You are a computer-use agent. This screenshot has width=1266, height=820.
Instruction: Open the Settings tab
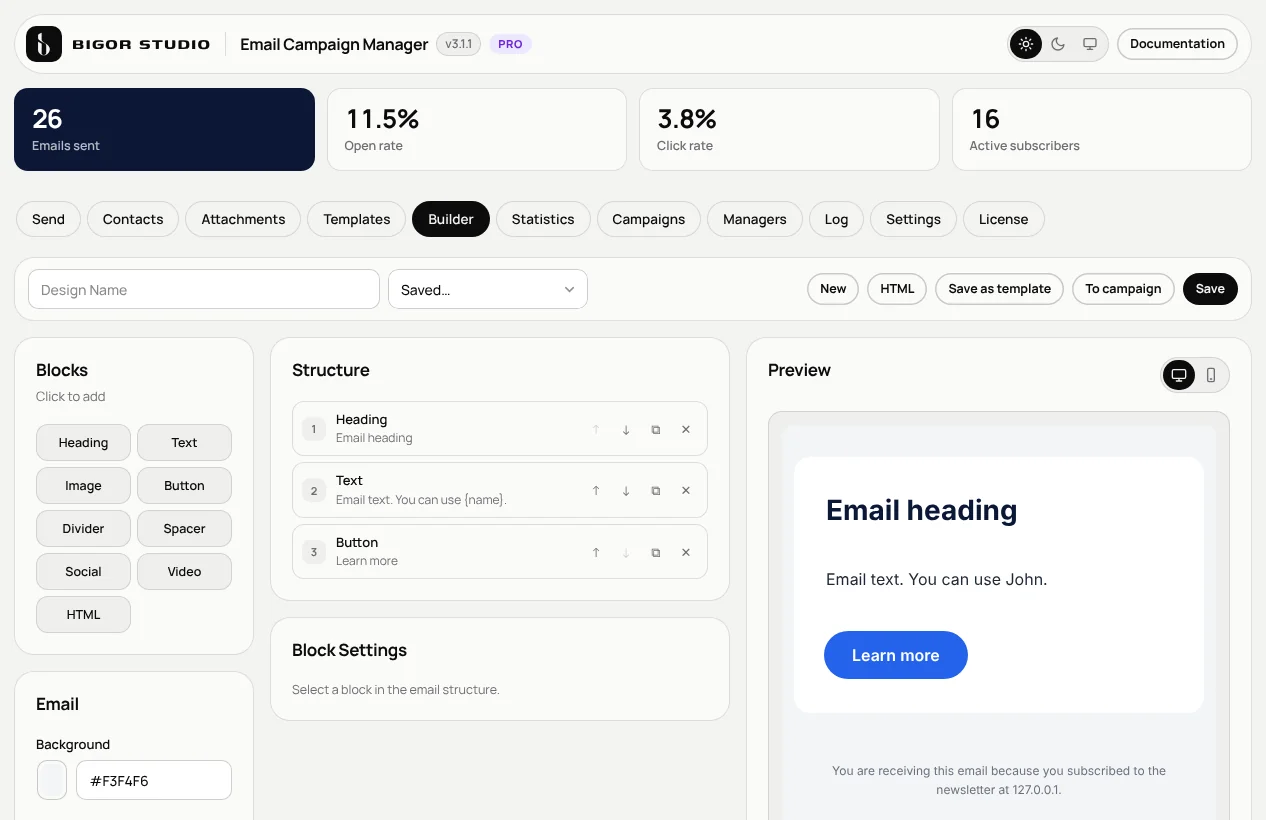[x=913, y=219]
